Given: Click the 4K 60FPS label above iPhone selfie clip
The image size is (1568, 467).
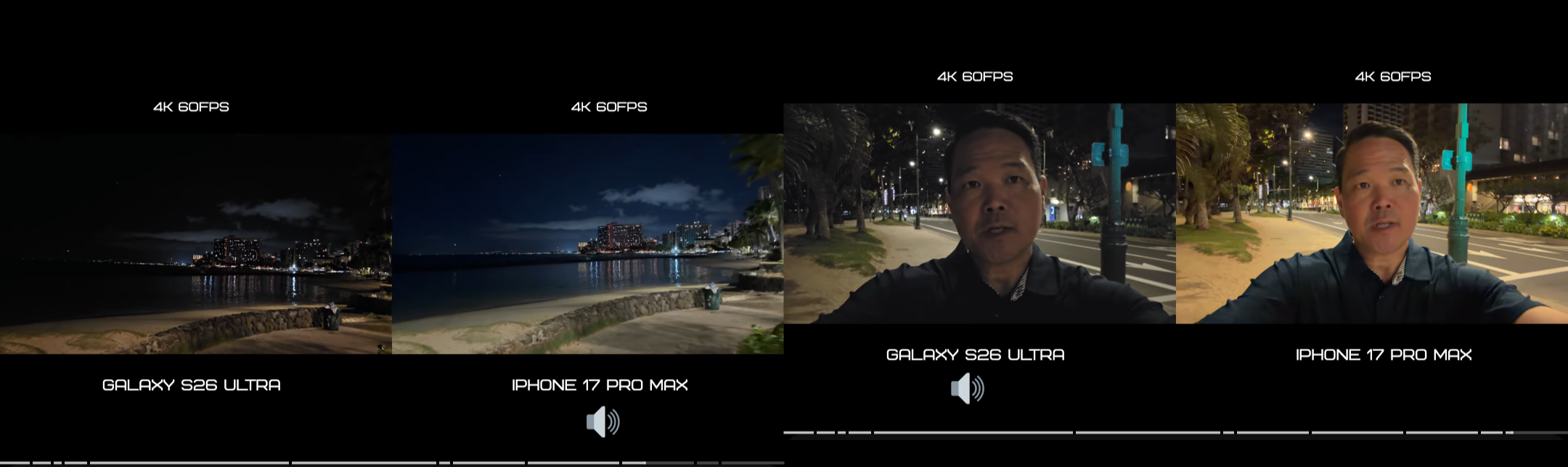Looking at the screenshot, I should pyautogui.click(x=1393, y=76).
